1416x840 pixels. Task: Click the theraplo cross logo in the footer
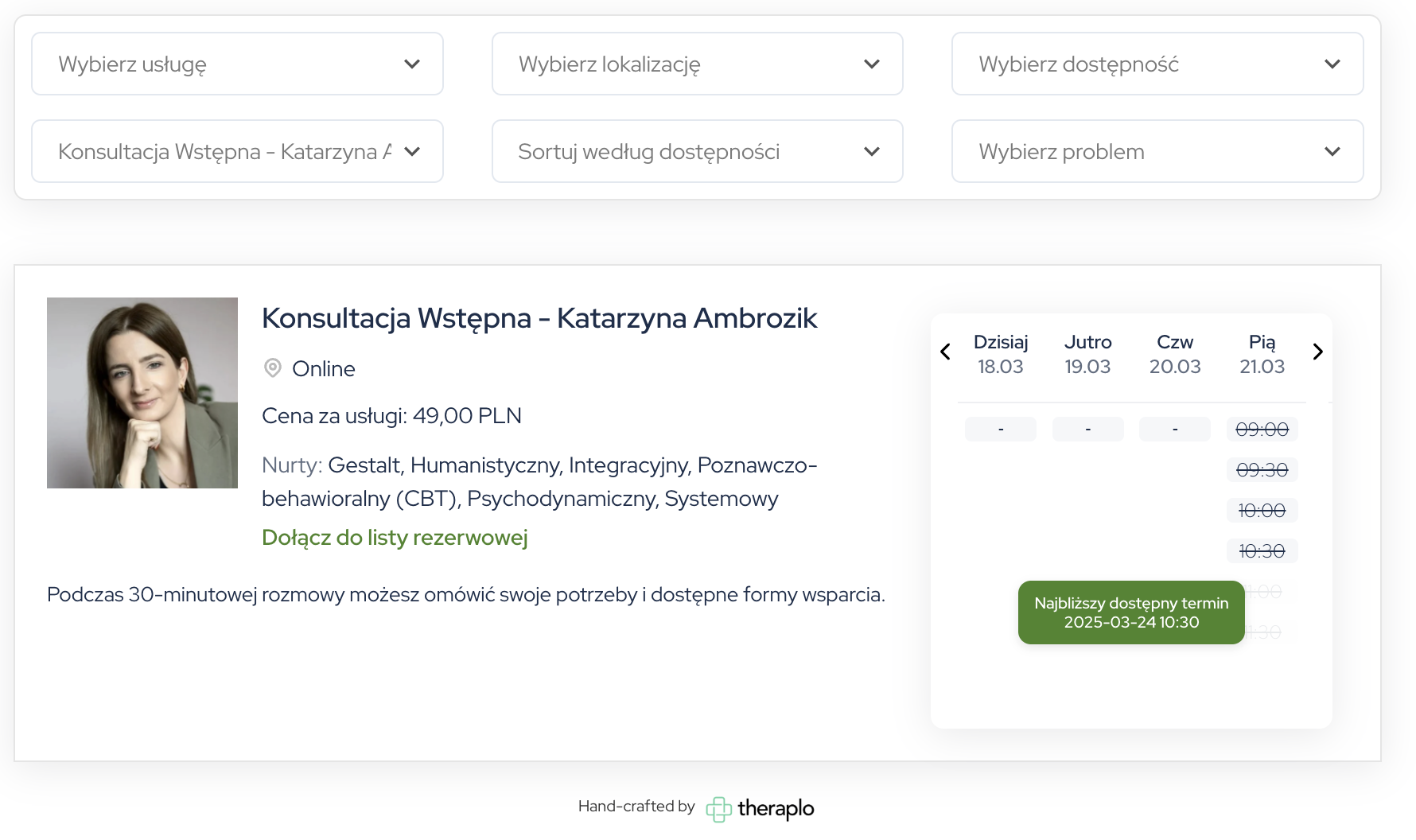[719, 809]
